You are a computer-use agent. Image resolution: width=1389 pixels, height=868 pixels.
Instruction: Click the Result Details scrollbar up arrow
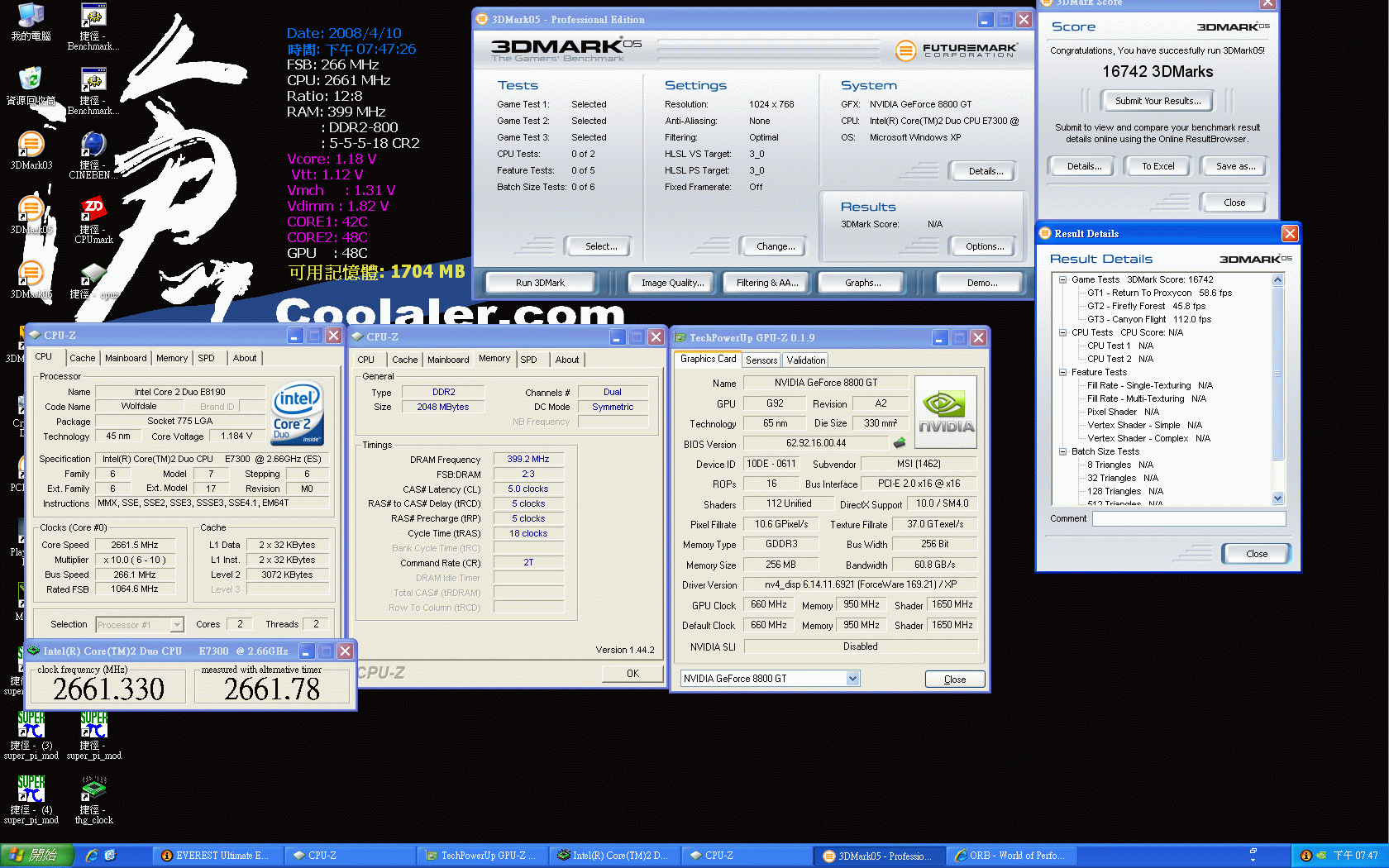1277,279
